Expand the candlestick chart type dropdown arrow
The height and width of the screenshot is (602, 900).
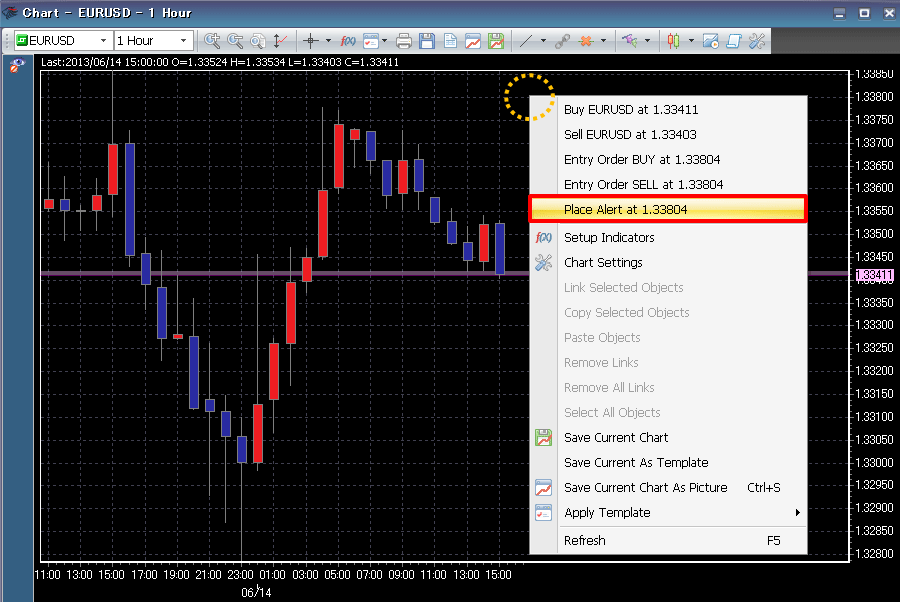tap(691, 41)
